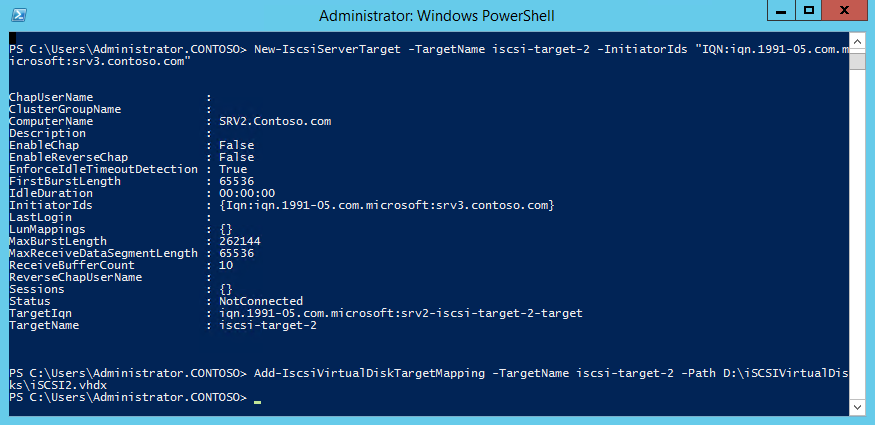Click the scrollbar down arrow

(858, 409)
